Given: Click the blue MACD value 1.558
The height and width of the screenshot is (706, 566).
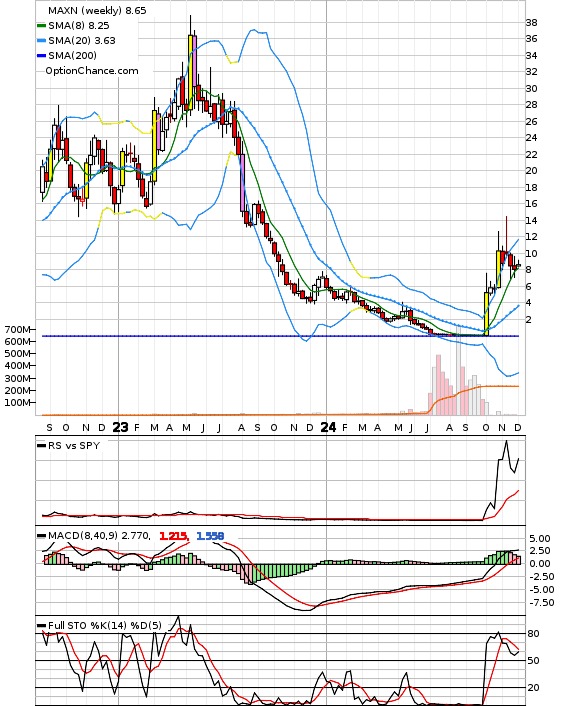Looking at the screenshot, I should tap(210, 536).
